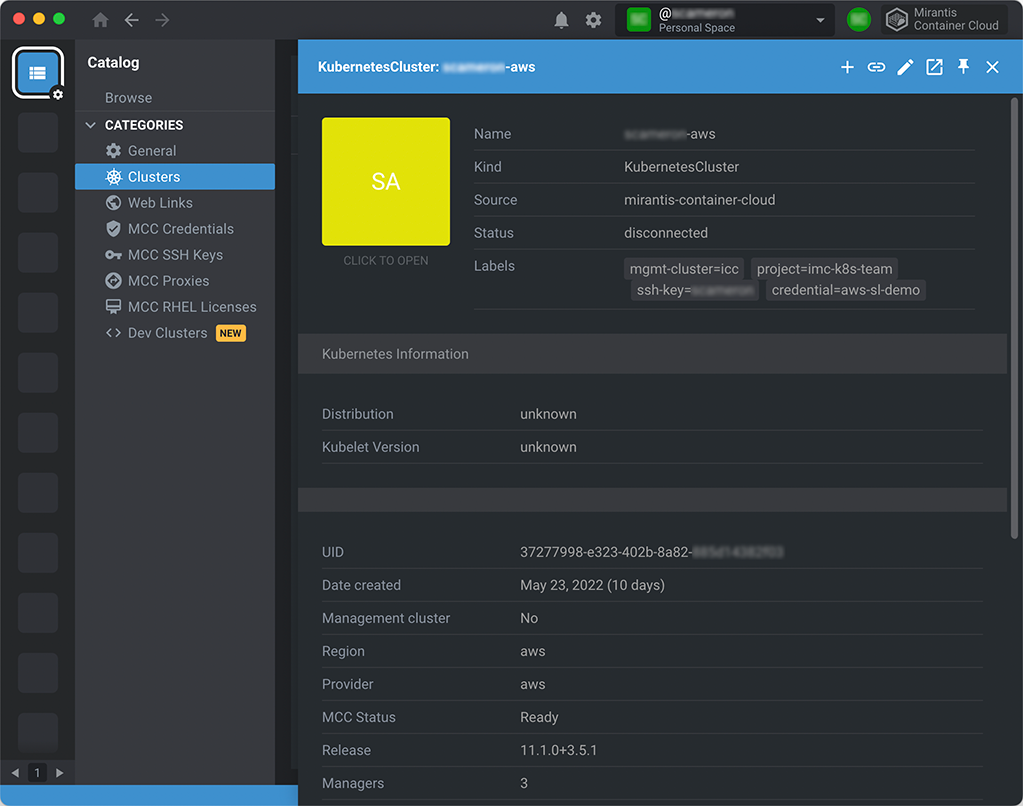Click the MCC RHEL Licenses icon
1023x806 pixels.
114,307
